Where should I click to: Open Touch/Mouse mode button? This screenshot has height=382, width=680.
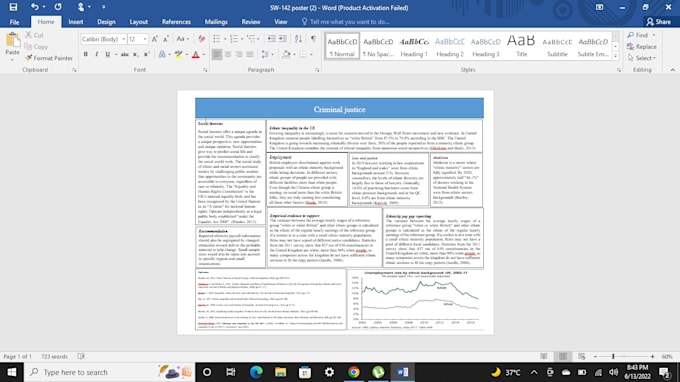(x=81, y=7)
